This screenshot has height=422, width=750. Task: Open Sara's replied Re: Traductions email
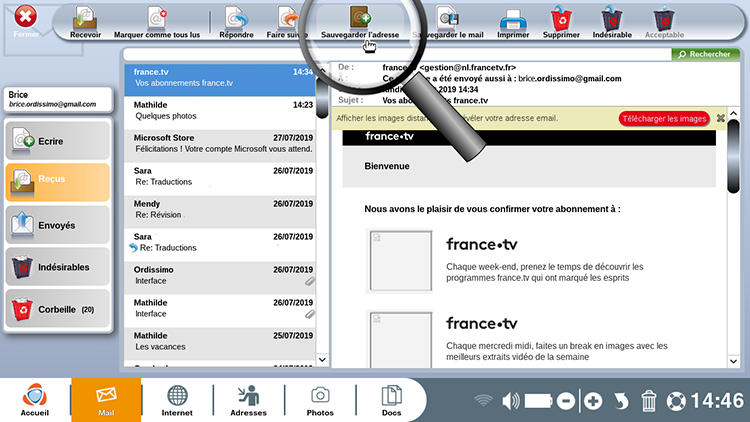pos(220,245)
